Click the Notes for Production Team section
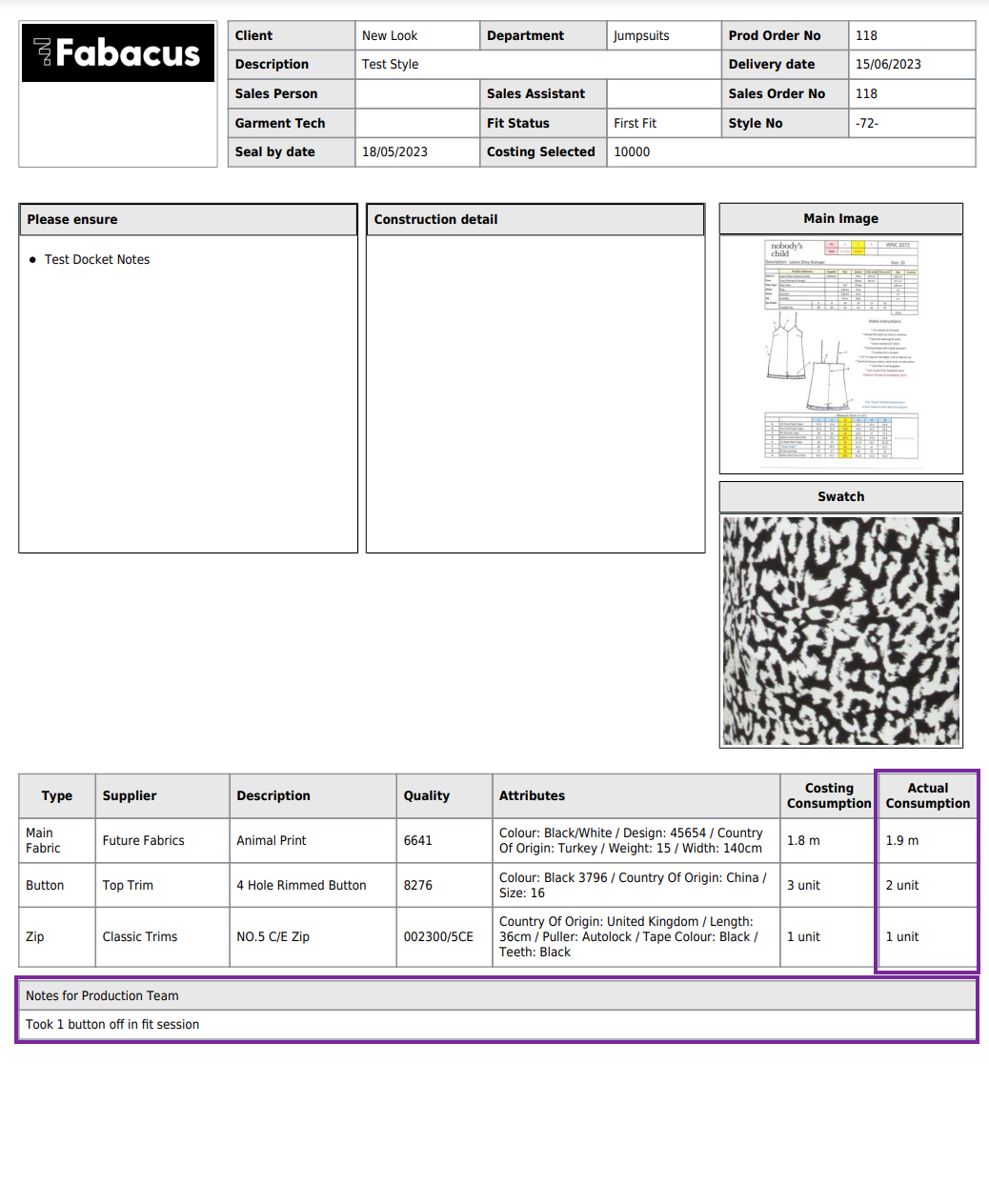Screen dimensions: 989x1204 (x=102, y=995)
